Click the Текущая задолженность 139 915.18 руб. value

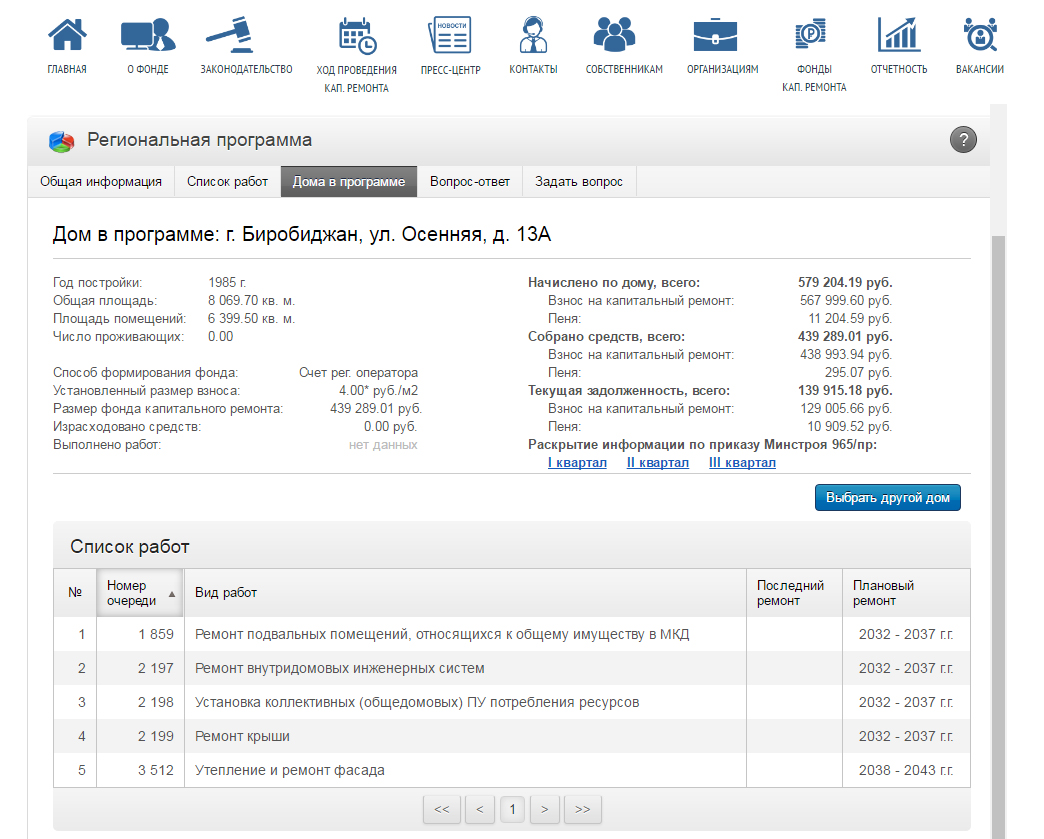845,390
